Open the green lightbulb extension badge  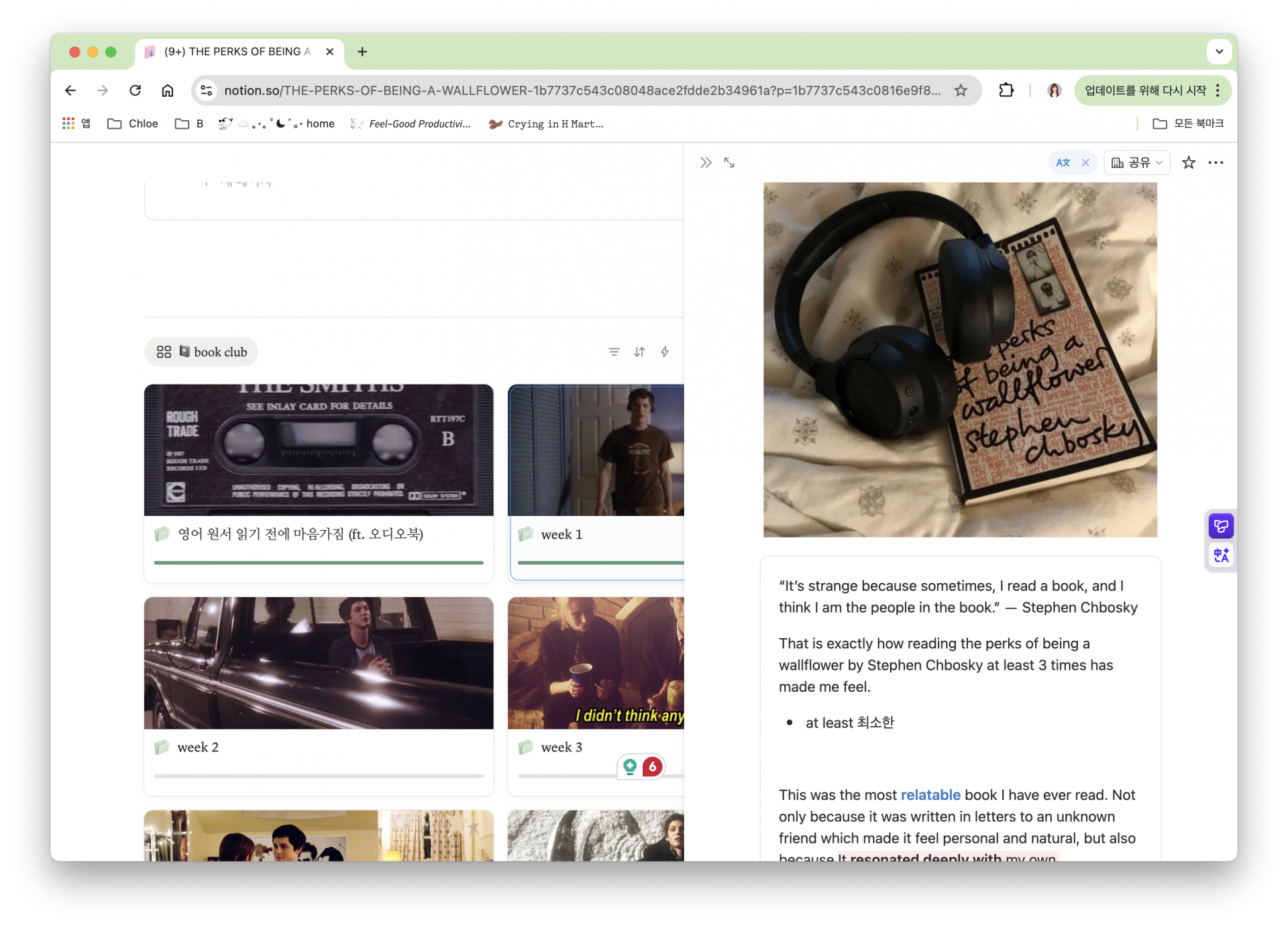630,766
